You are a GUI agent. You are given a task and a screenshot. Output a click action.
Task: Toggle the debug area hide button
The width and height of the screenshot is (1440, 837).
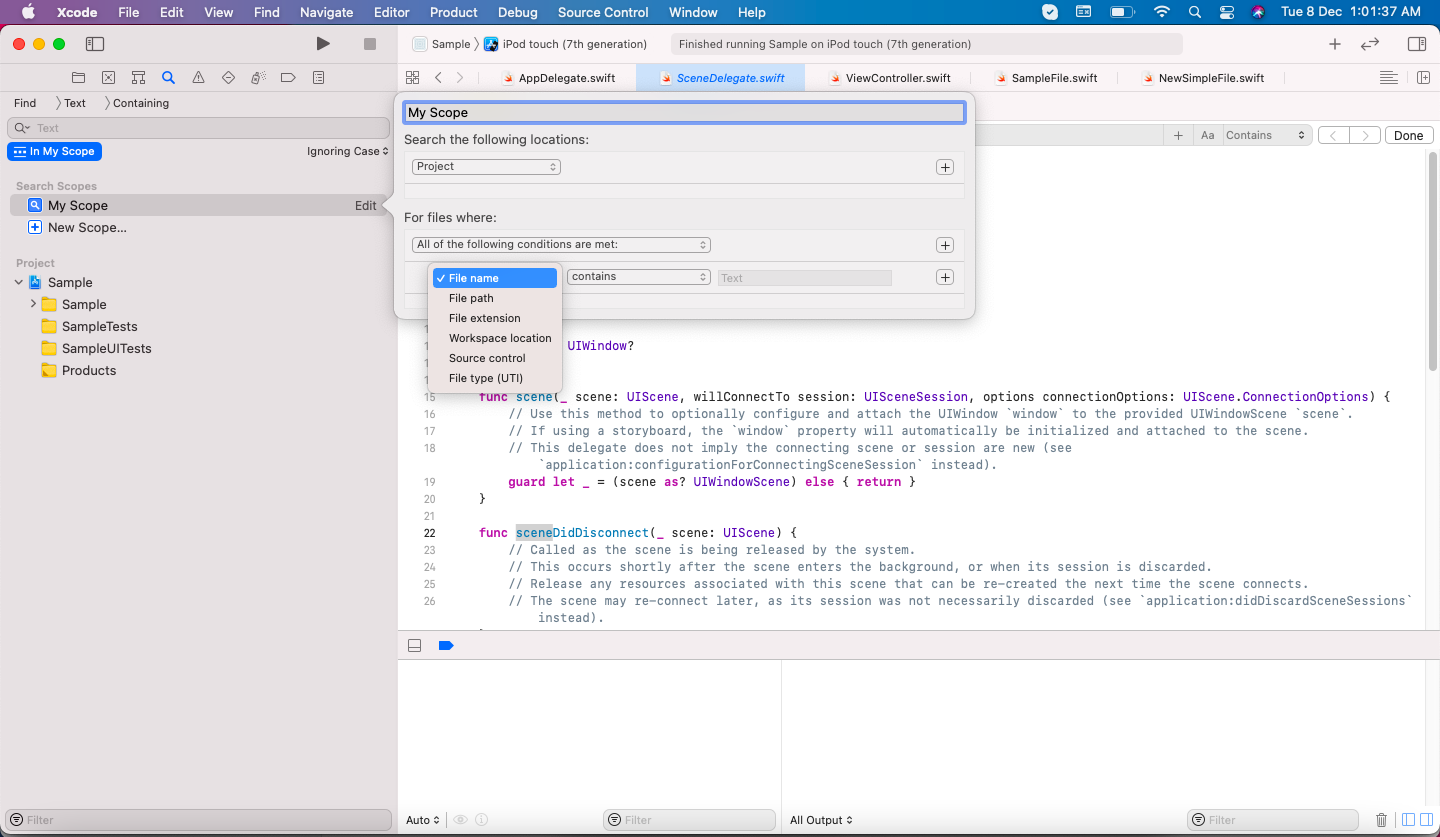pyautogui.click(x=414, y=646)
